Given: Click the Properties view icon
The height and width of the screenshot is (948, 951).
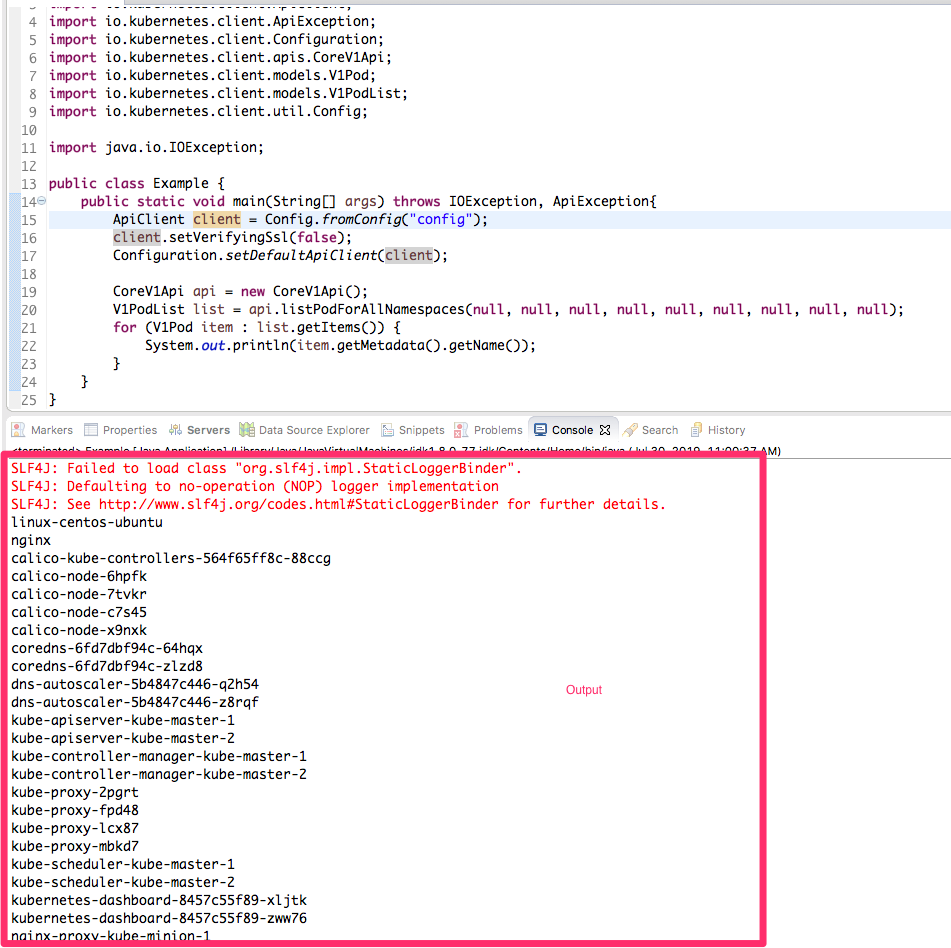Looking at the screenshot, I should pos(92,429).
